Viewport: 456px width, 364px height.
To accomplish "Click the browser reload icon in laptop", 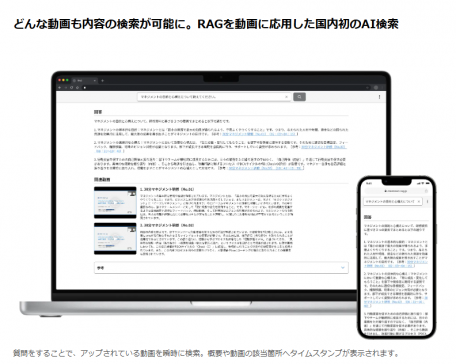I will tap(71, 87).
